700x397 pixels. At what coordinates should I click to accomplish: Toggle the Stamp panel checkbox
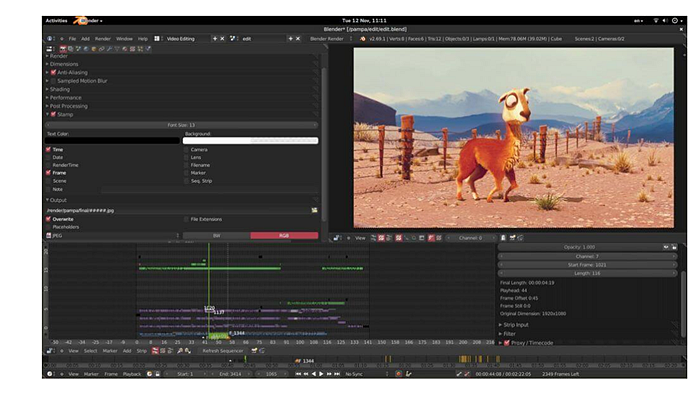(54, 114)
